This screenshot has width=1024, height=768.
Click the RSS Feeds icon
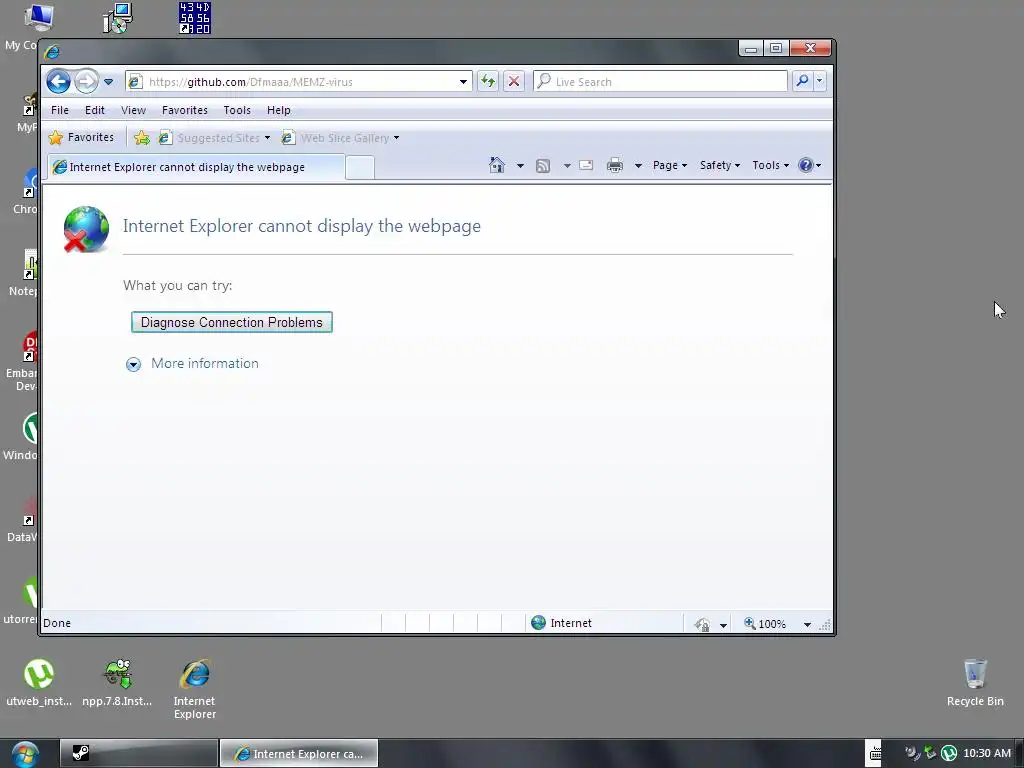click(x=543, y=166)
